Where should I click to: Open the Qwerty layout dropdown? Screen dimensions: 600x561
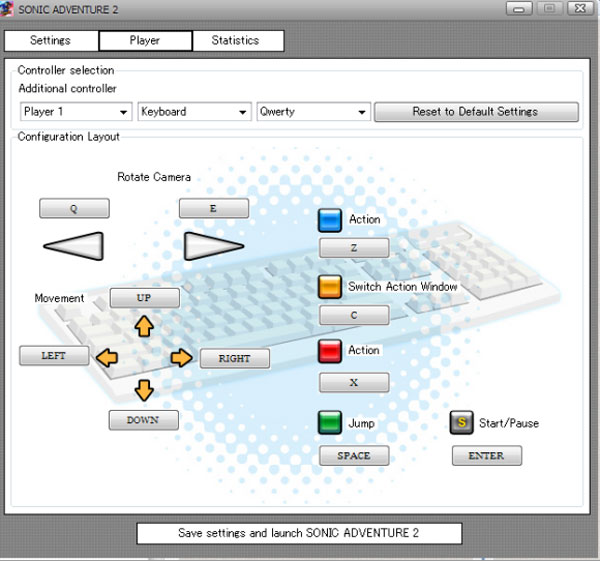pyautogui.click(x=314, y=112)
